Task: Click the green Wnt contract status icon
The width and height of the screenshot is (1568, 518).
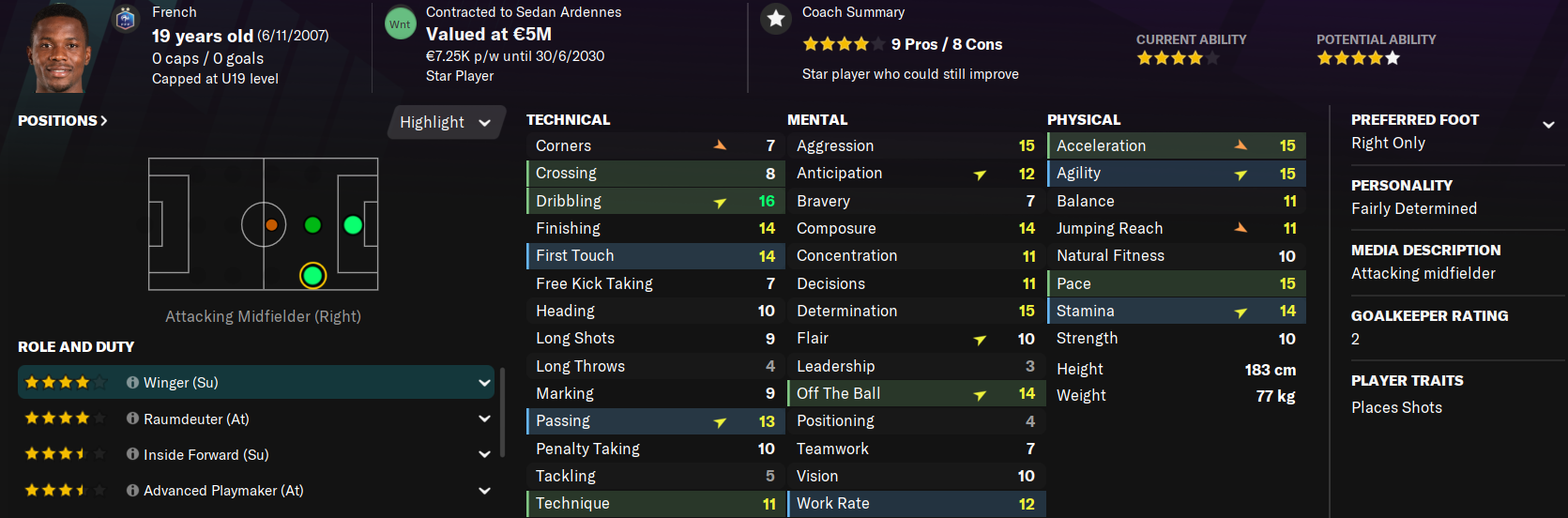Action: coord(401,24)
